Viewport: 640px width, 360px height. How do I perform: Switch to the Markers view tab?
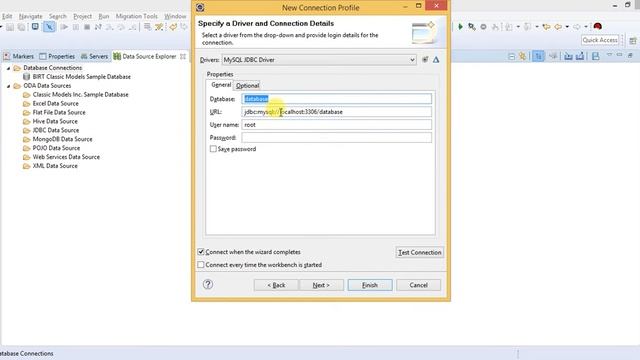coord(19,56)
